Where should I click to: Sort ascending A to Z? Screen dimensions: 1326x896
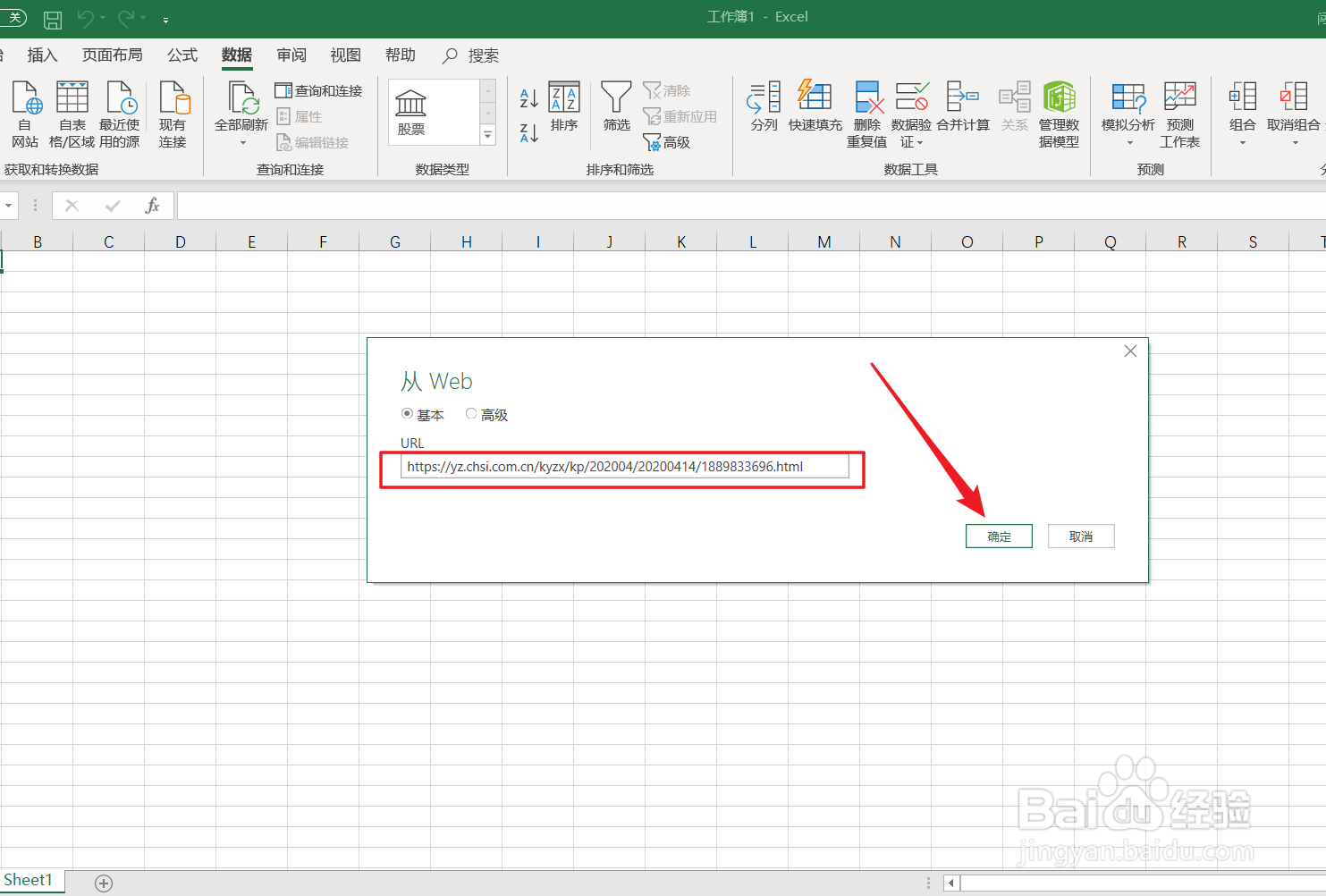(529, 97)
